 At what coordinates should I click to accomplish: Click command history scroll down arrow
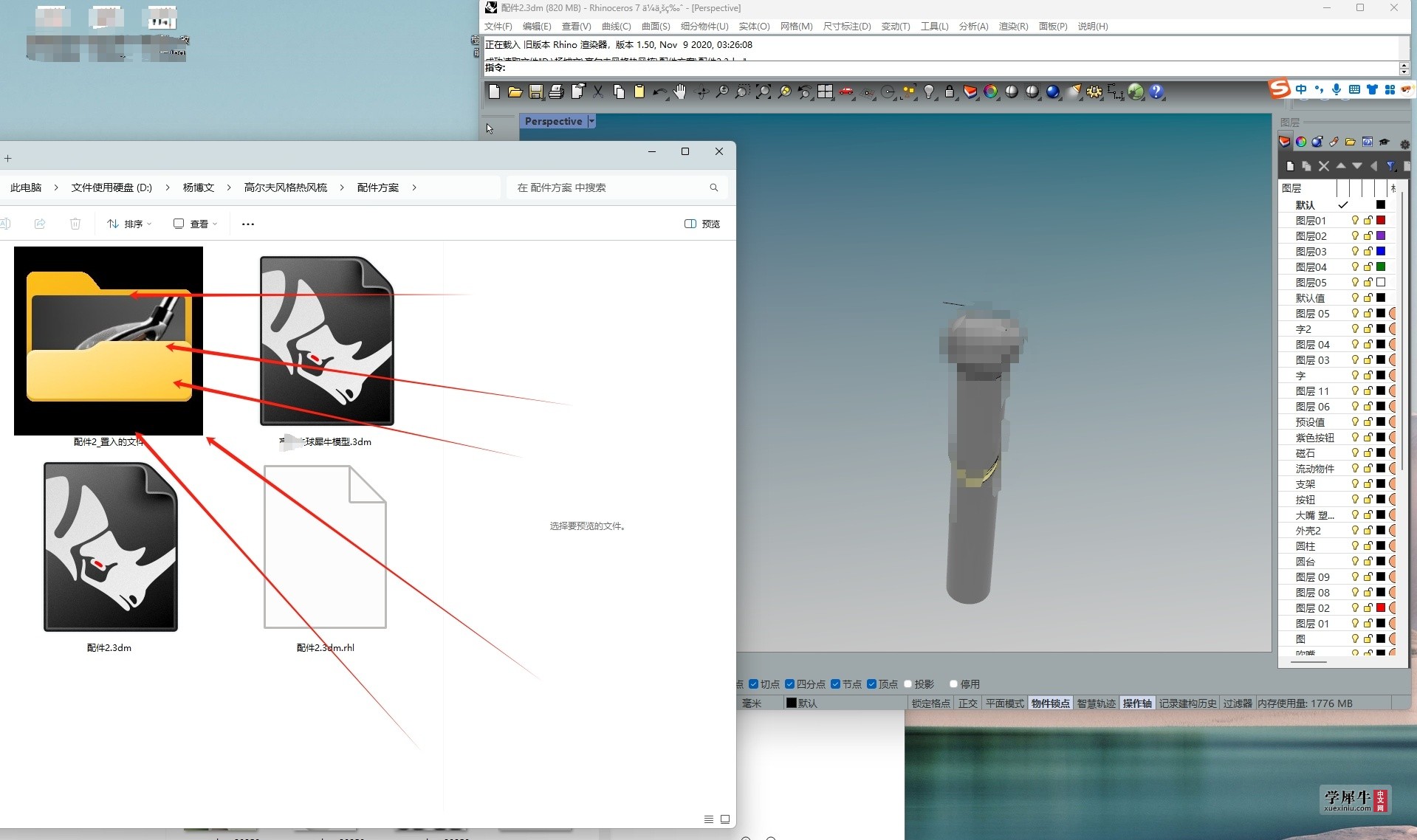(1404, 71)
